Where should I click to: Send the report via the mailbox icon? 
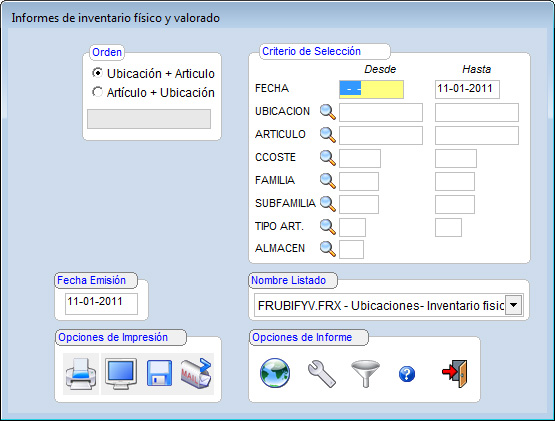pyautogui.click(x=196, y=374)
